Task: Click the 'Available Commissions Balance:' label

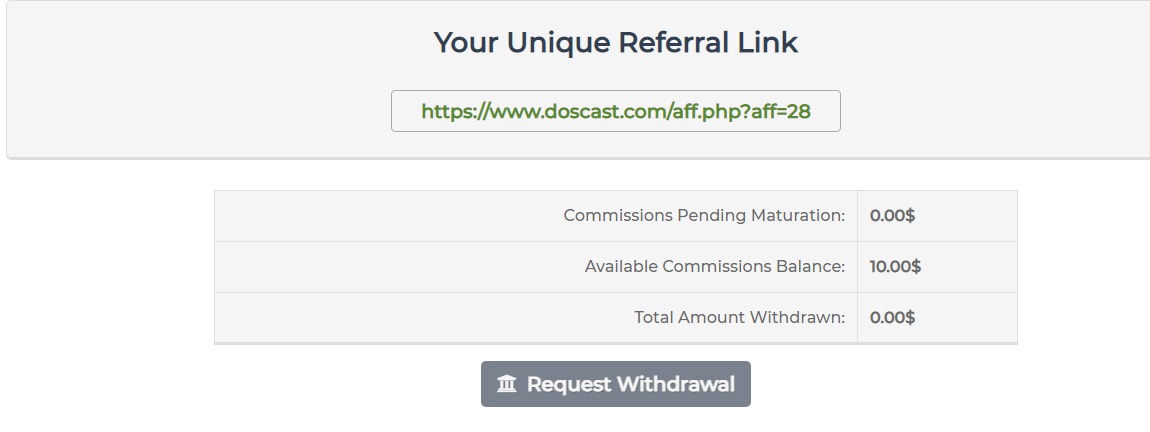Action: [x=715, y=267]
